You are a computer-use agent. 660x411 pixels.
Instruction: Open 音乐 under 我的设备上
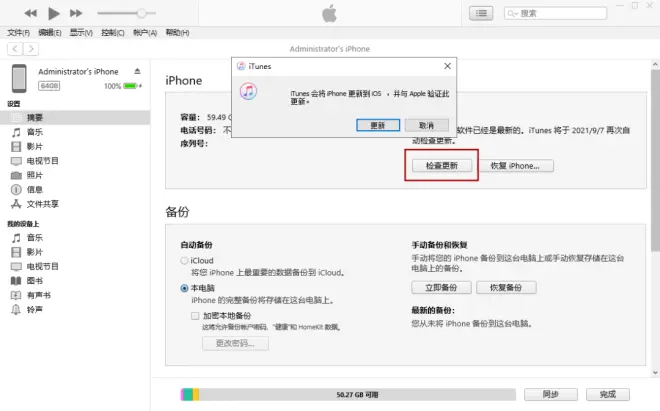pos(35,238)
